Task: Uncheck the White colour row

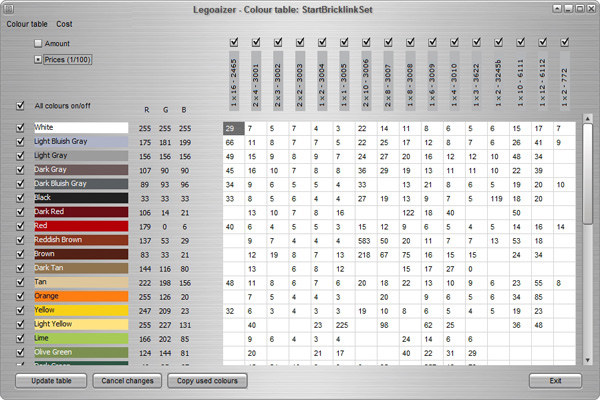Action: click(20, 127)
